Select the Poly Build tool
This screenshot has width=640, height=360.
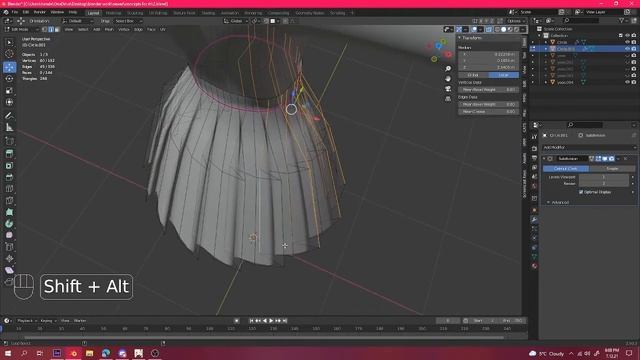9,212
